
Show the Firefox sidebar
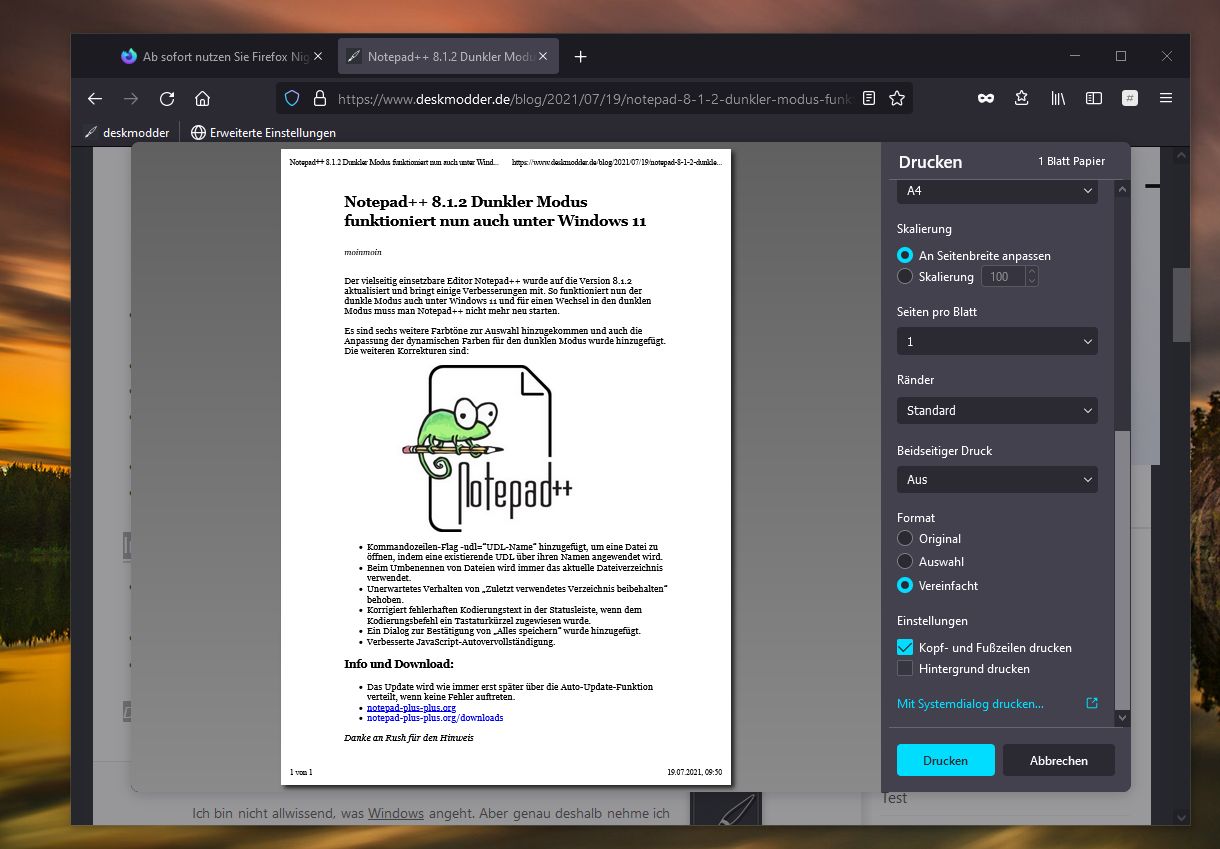(x=1094, y=98)
